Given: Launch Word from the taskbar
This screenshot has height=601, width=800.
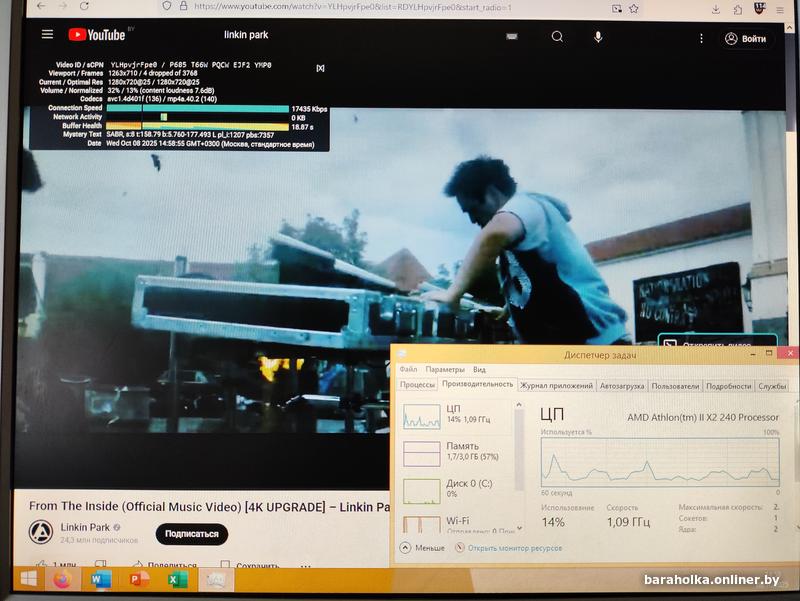Looking at the screenshot, I should [x=100, y=580].
